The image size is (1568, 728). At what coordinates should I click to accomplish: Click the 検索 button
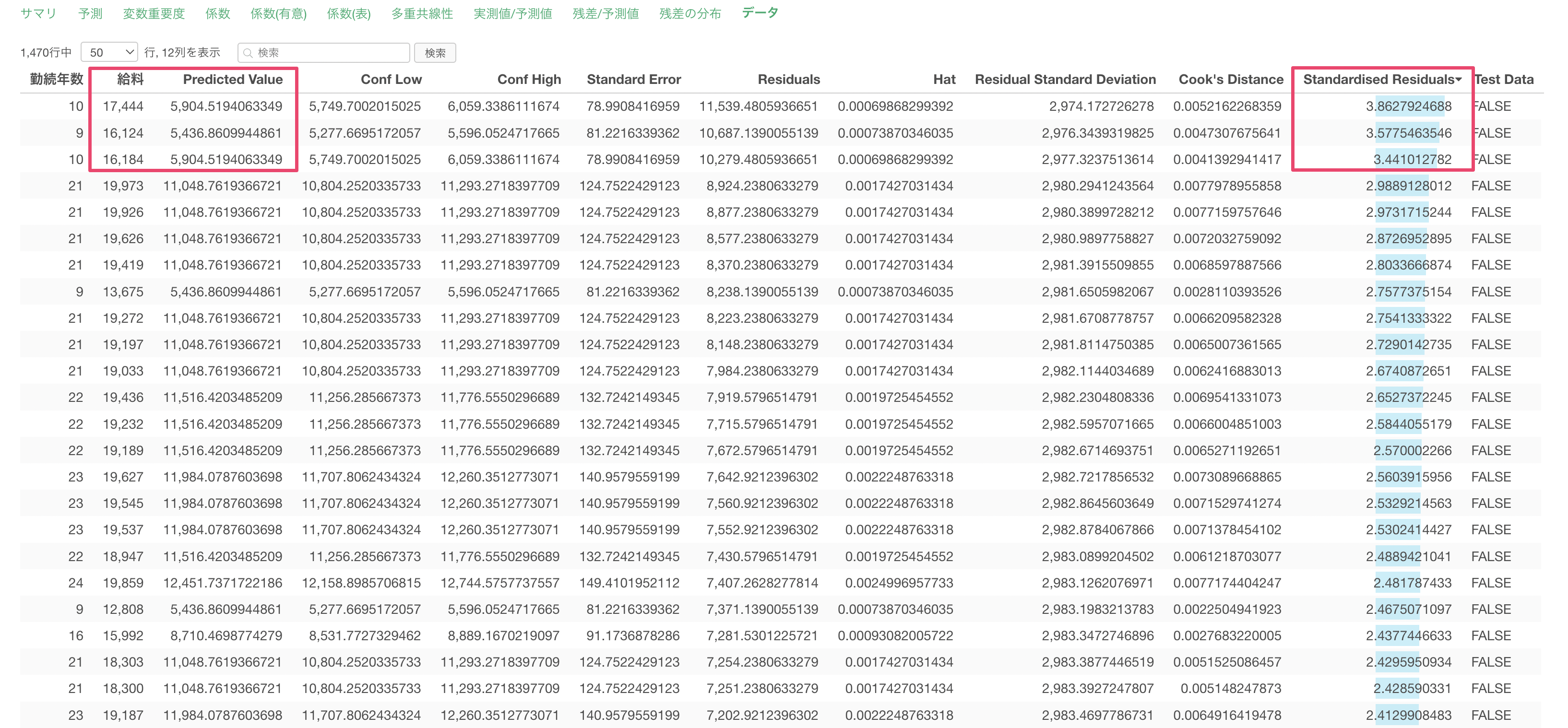click(435, 52)
